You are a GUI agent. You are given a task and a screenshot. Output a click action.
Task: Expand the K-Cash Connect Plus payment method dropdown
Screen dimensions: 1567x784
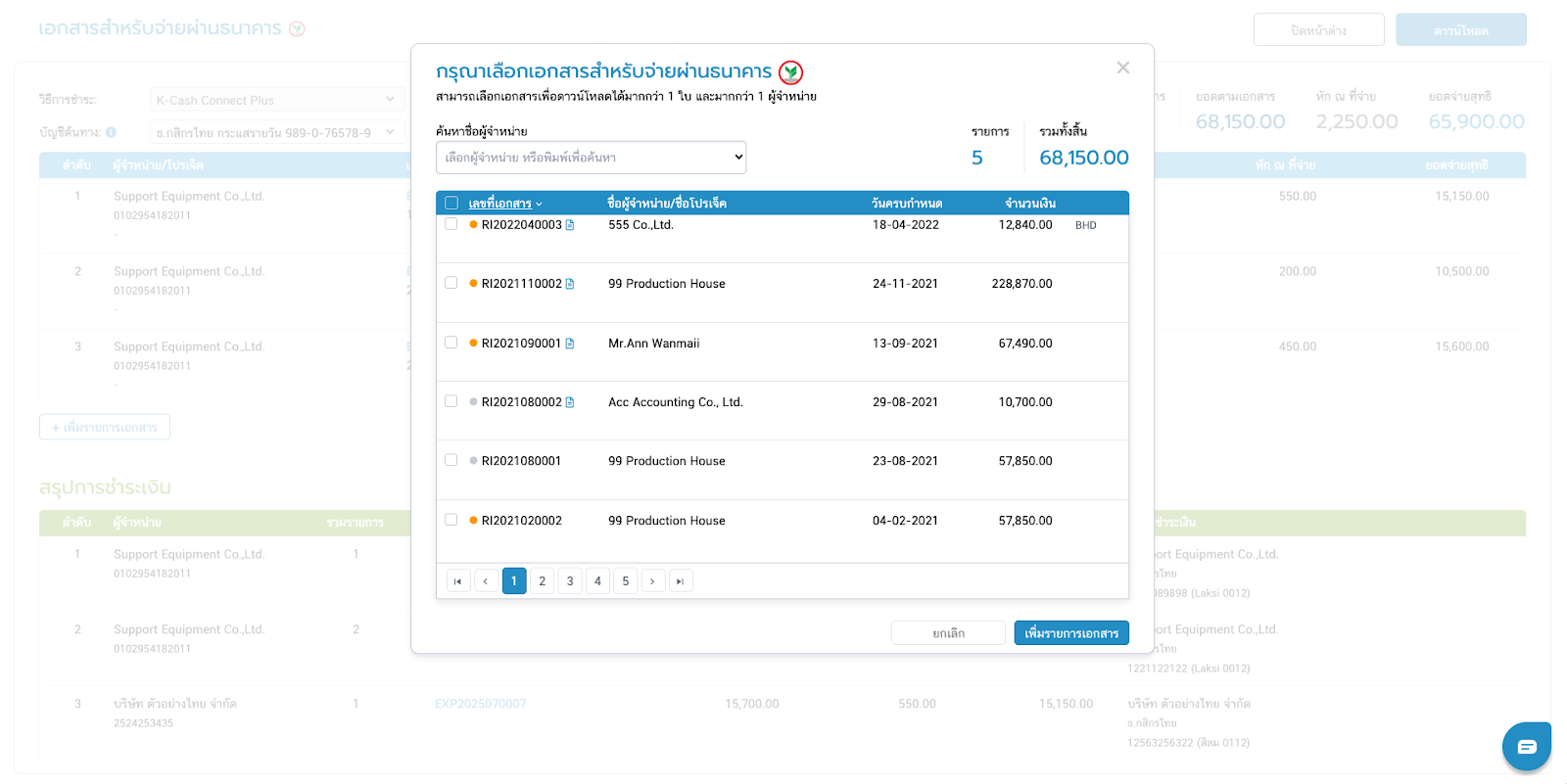[276, 100]
